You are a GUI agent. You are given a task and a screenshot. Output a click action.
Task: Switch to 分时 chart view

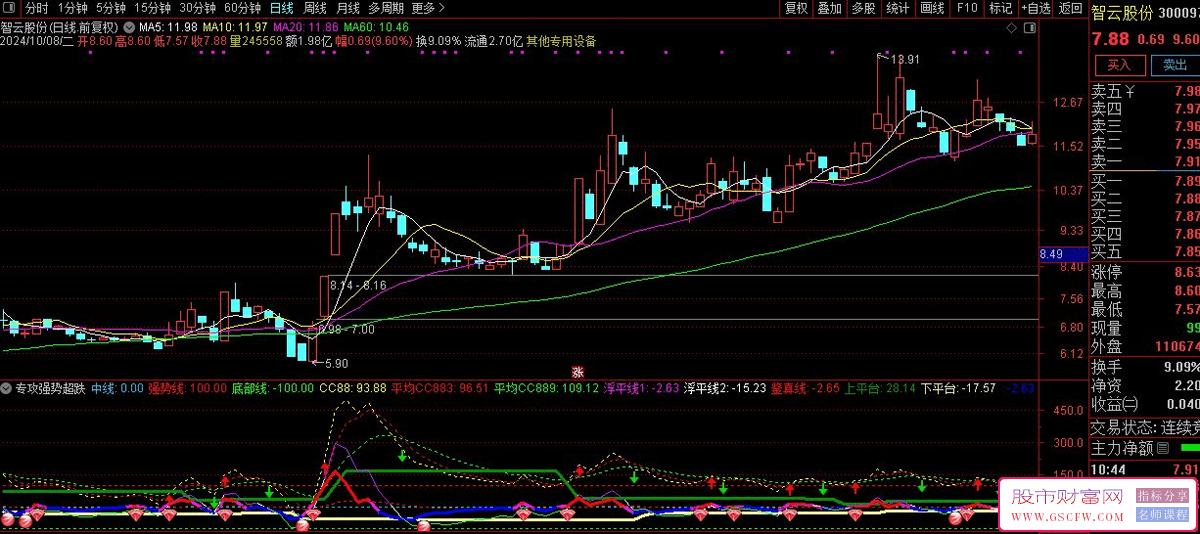click(37, 8)
